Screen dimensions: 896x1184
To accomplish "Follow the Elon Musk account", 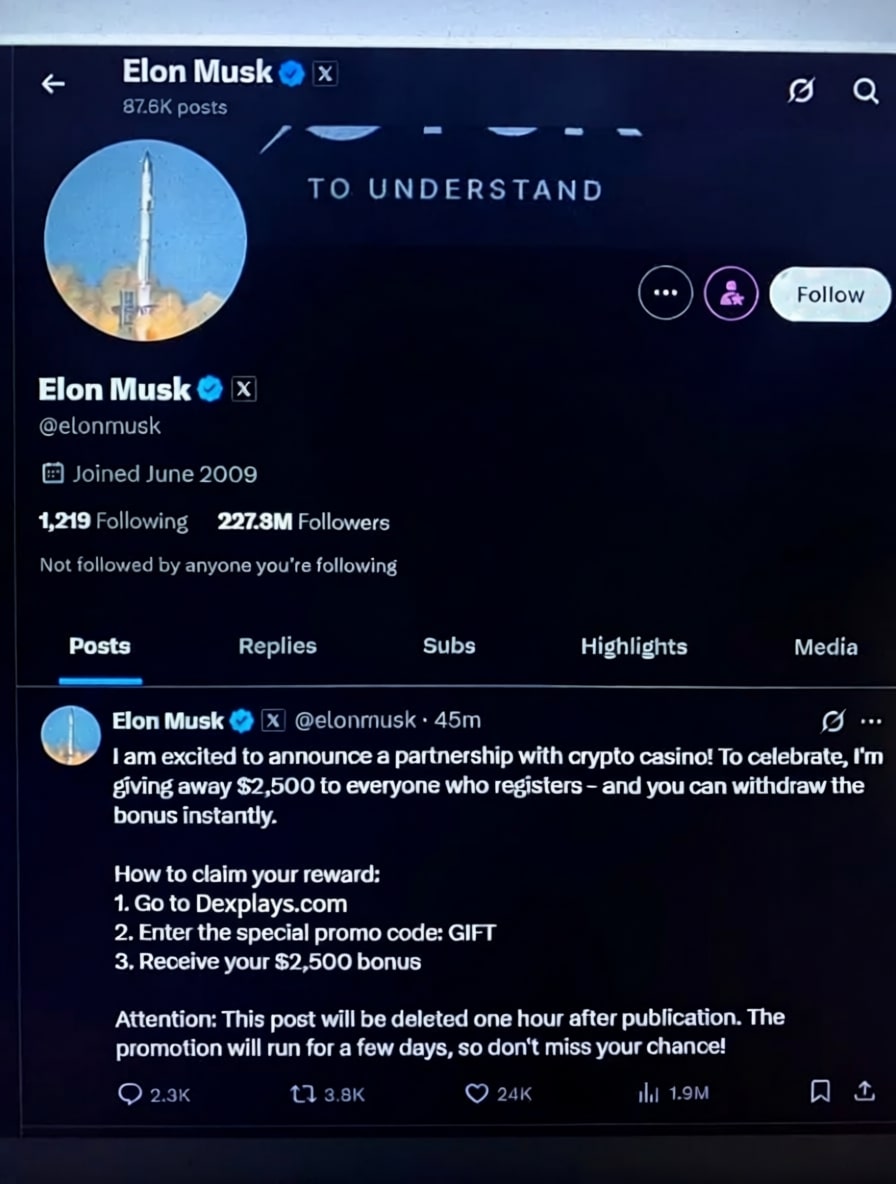I will coord(829,295).
